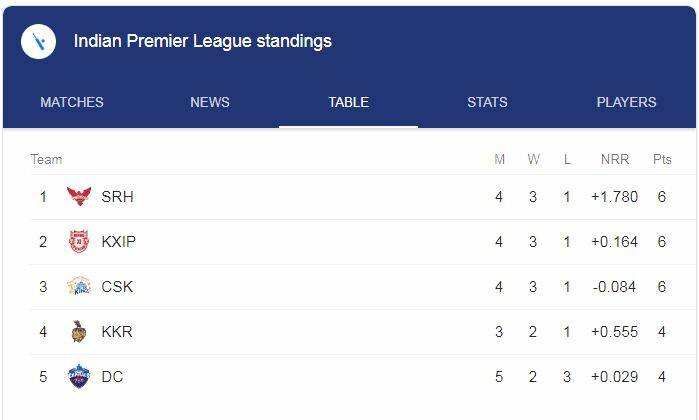Select the CSK team name
The image size is (699, 420).
117,287
